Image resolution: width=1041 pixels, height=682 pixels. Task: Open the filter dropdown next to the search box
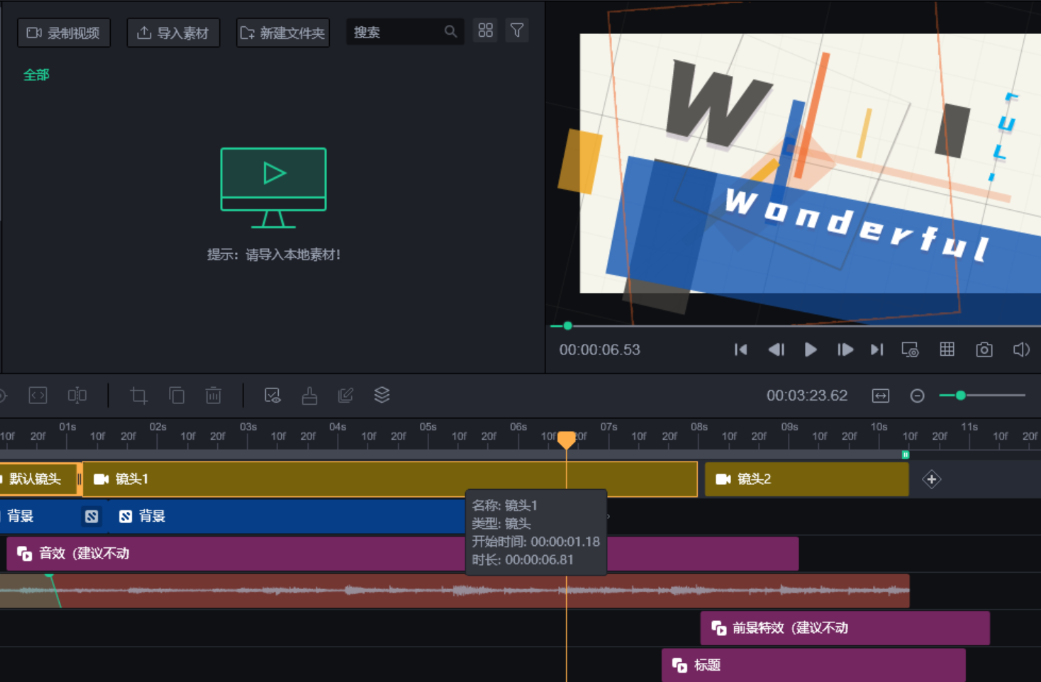[x=517, y=31]
